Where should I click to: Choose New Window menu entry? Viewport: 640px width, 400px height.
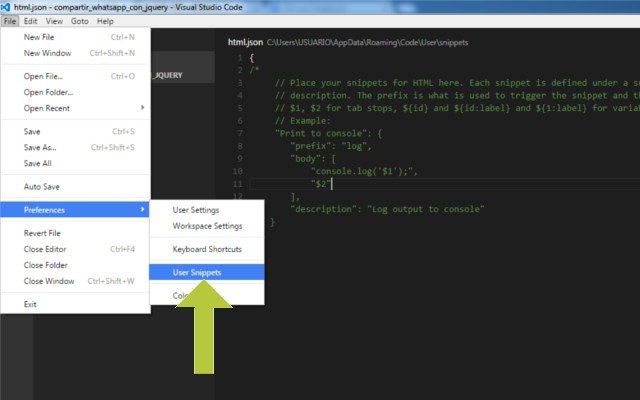(76, 53)
